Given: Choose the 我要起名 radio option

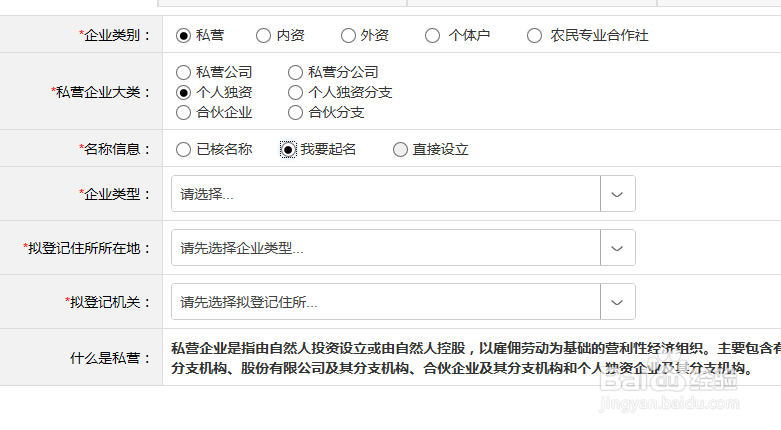Looking at the screenshot, I should click(x=288, y=150).
